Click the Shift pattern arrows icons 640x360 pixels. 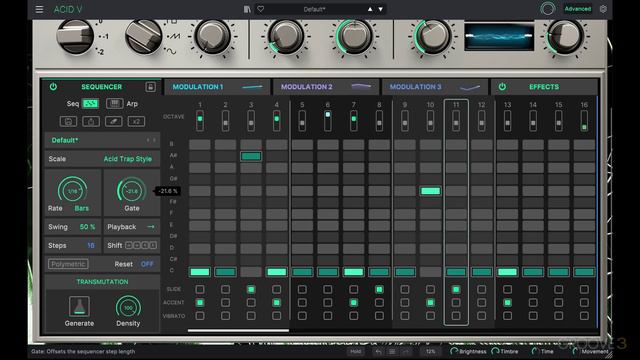tap(141, 245)
